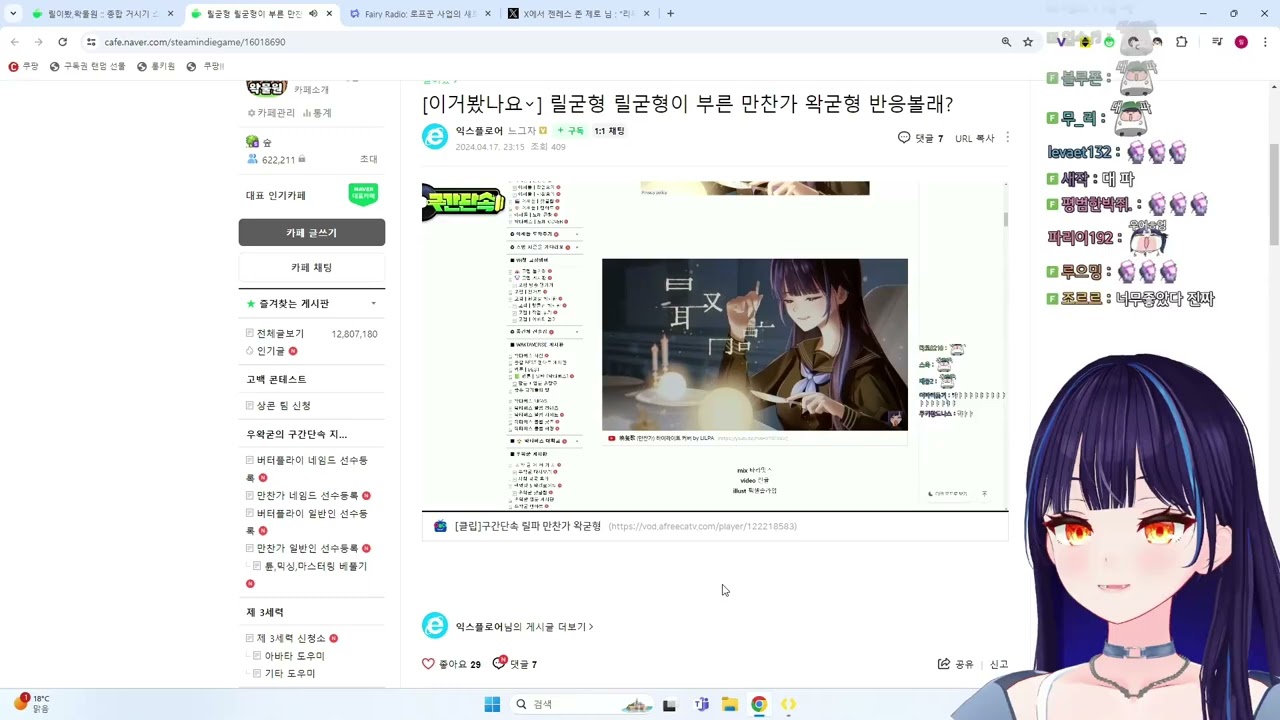Open the Extensions puzzle menu
This screenshot has height=720, width=1280.
(1182, 42)
